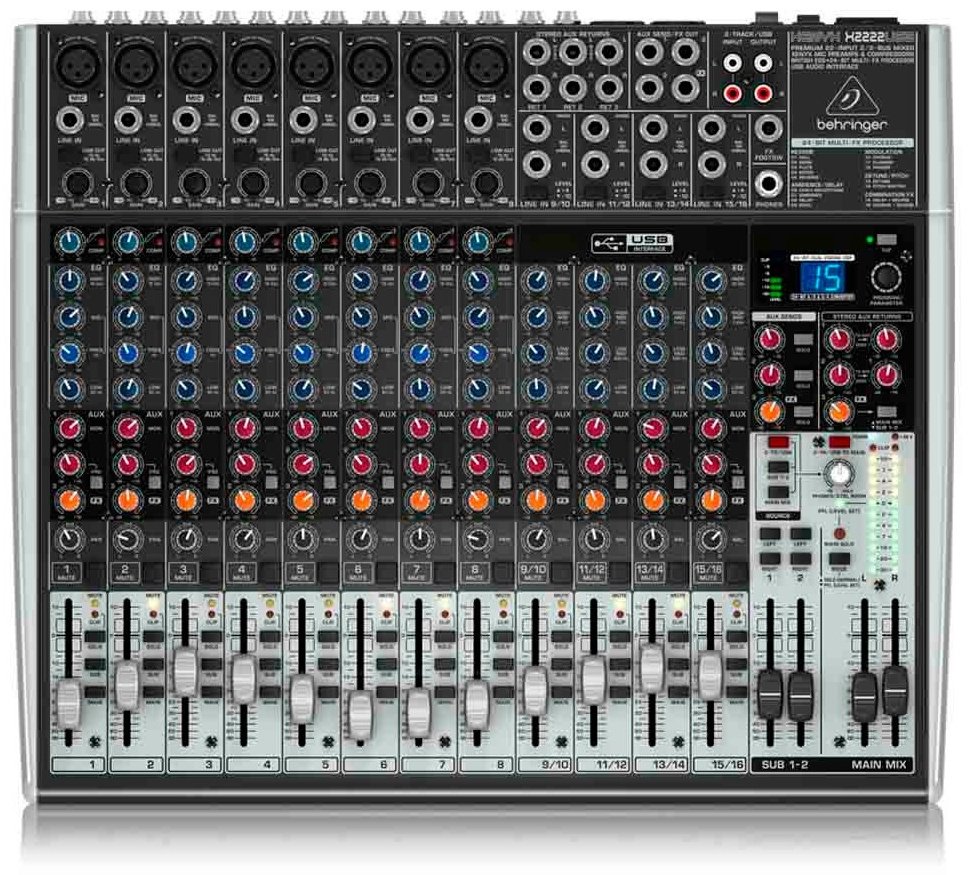This screenshot has height=875, width=971.
Task: Click channel 2 EQ HIGH knob
Action: 128,281
